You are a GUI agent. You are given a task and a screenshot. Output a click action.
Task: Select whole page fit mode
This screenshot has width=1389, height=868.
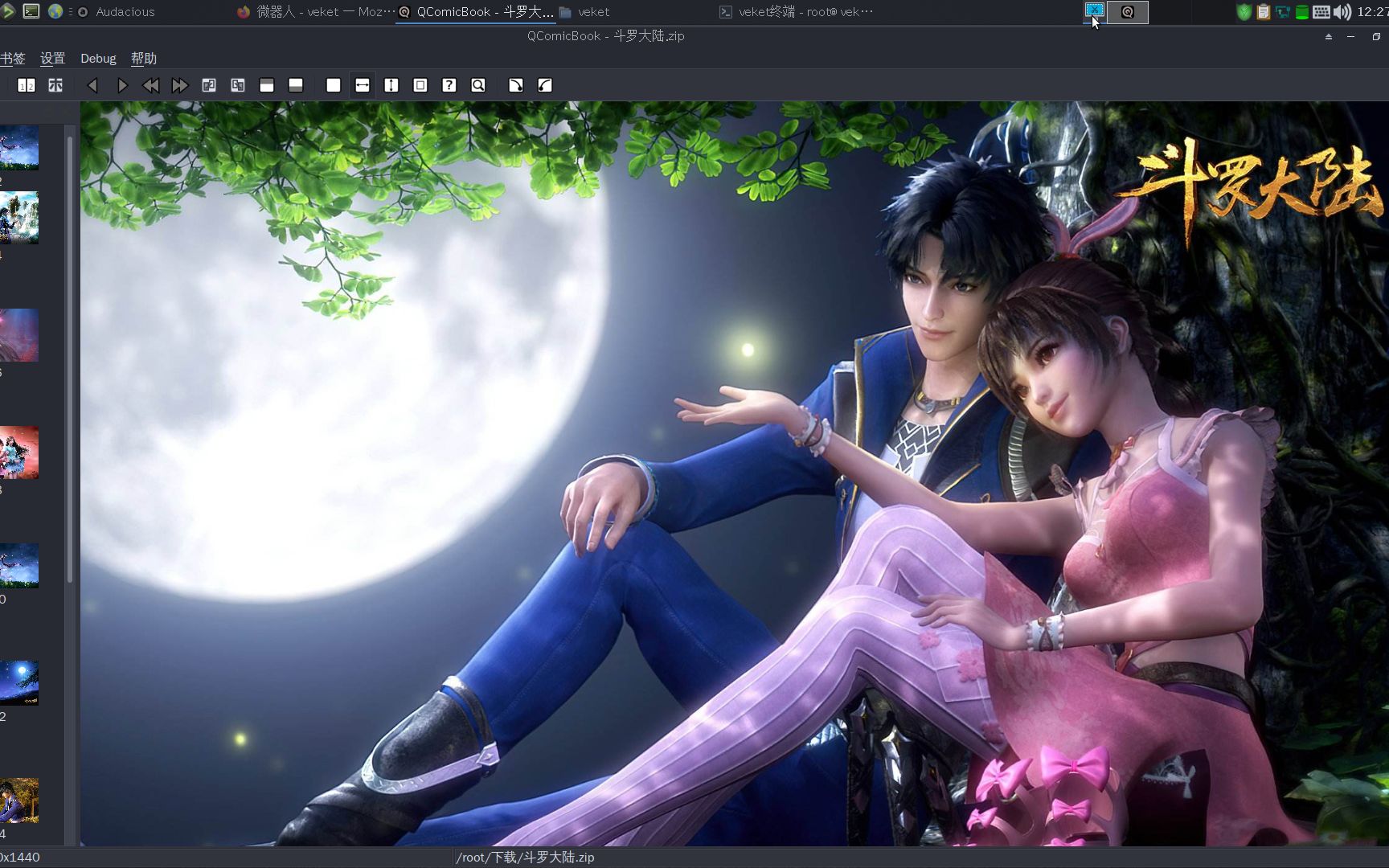point(420,85)
